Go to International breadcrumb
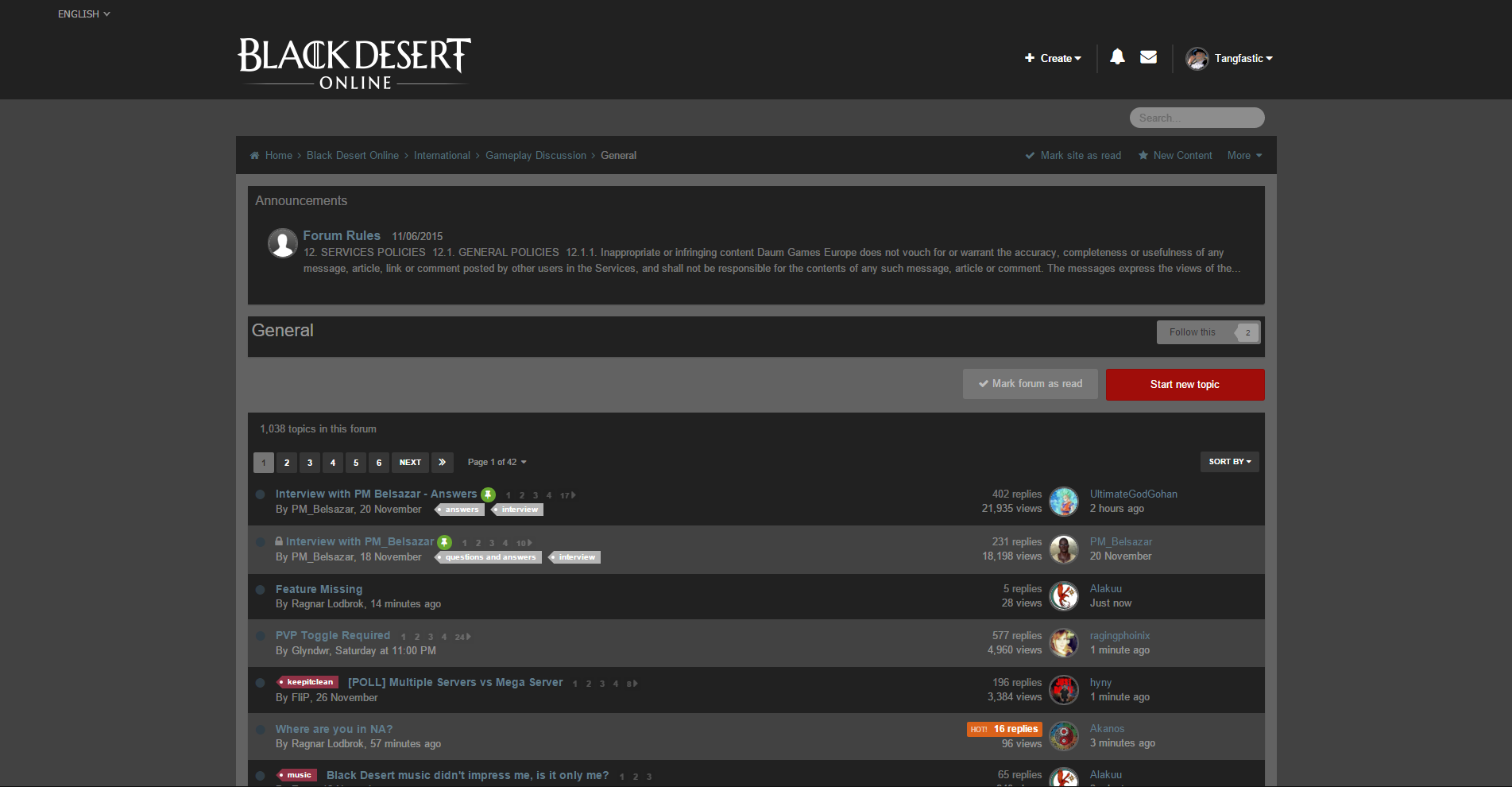The image size is (1512, 787). [442, 155]
